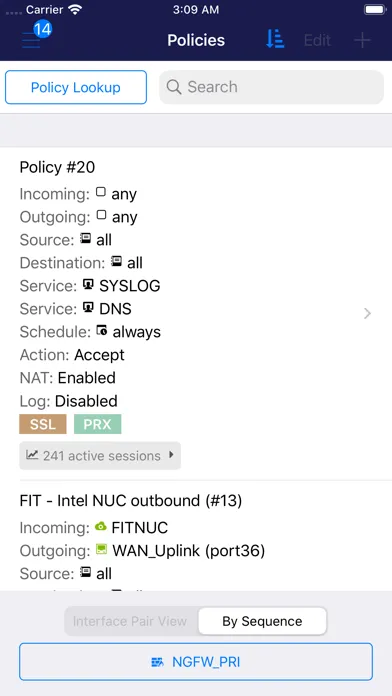Tap the WAN_Uplink port36 interface icon
Viewport: 392px width, 696px height.
(101, 550)
